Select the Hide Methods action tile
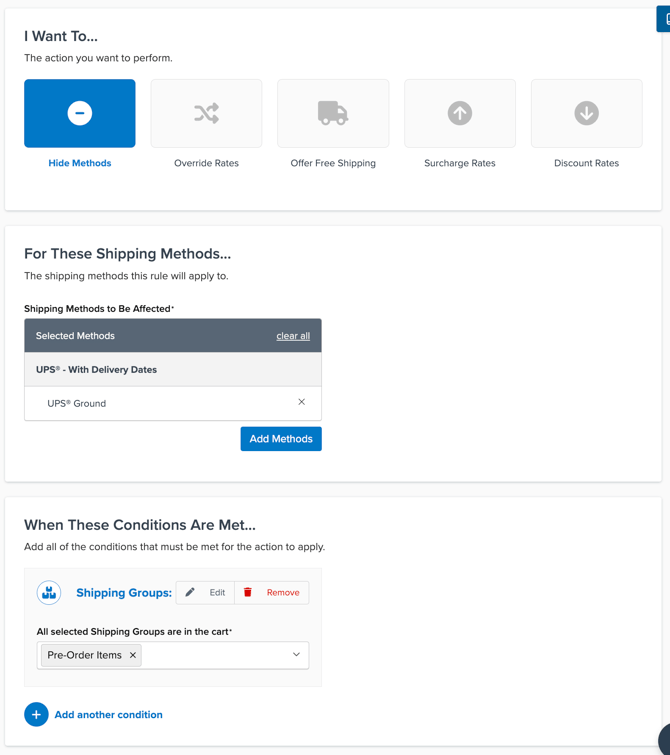Viewport: 670px width, 755px height. point(80,114)
